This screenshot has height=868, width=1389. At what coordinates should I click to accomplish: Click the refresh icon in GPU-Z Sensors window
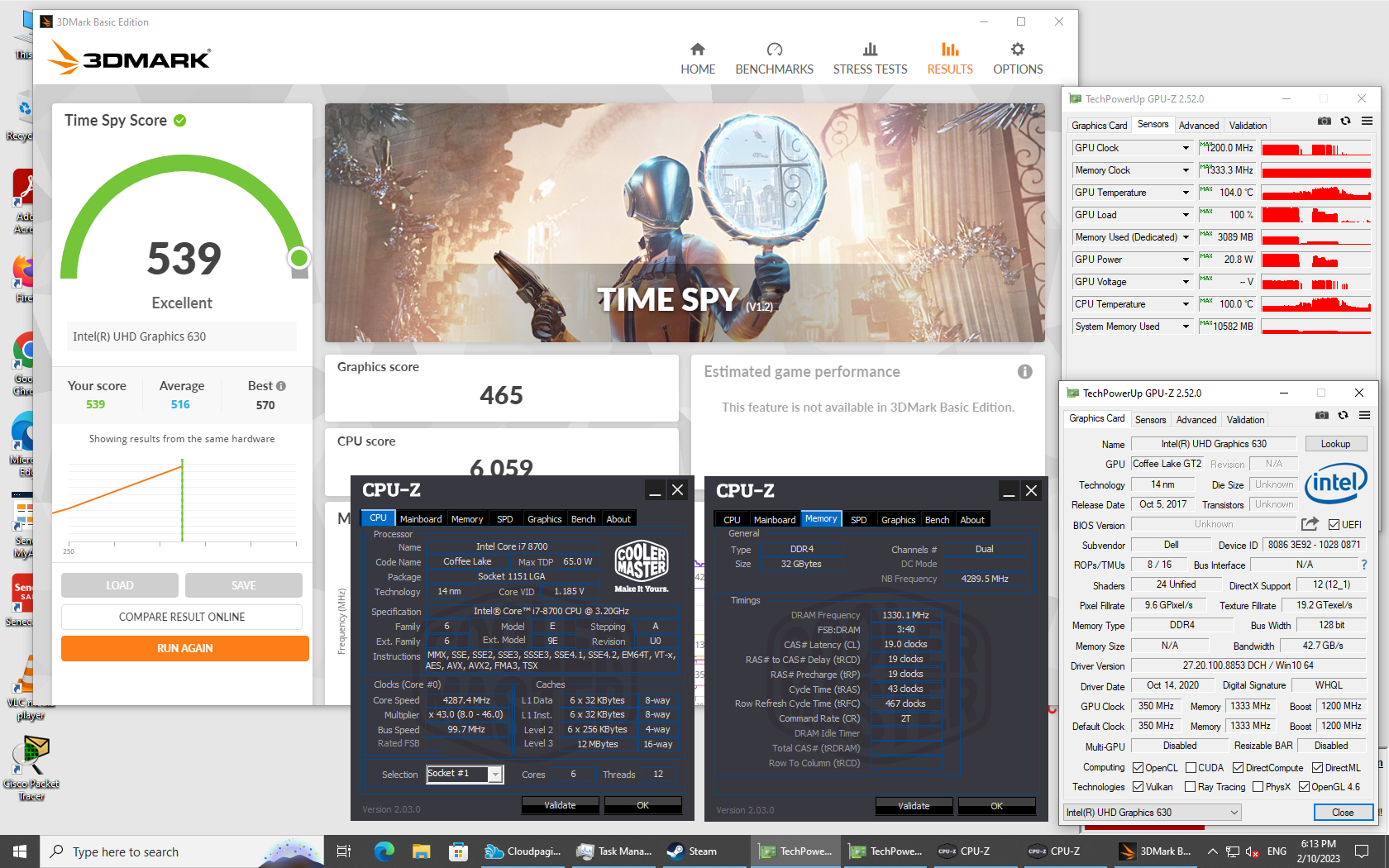coord(1345,121)
